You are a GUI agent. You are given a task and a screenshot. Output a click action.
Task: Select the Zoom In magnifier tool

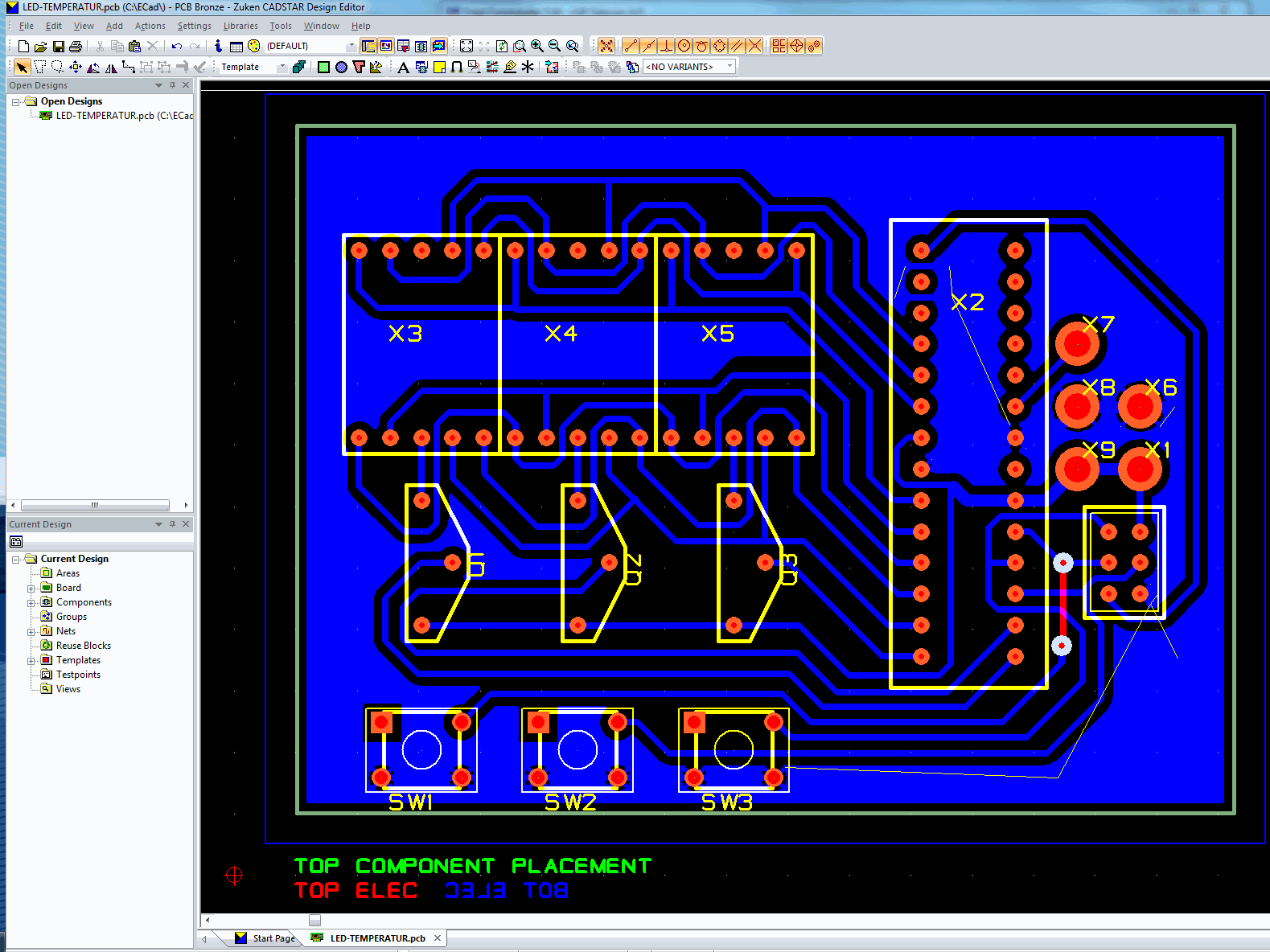536,47
